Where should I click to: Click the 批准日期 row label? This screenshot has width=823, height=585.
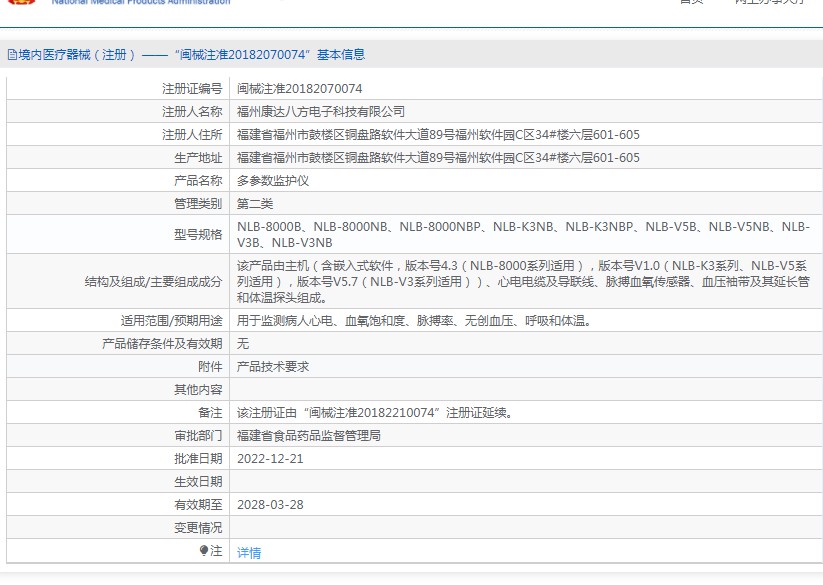point(198,459)
